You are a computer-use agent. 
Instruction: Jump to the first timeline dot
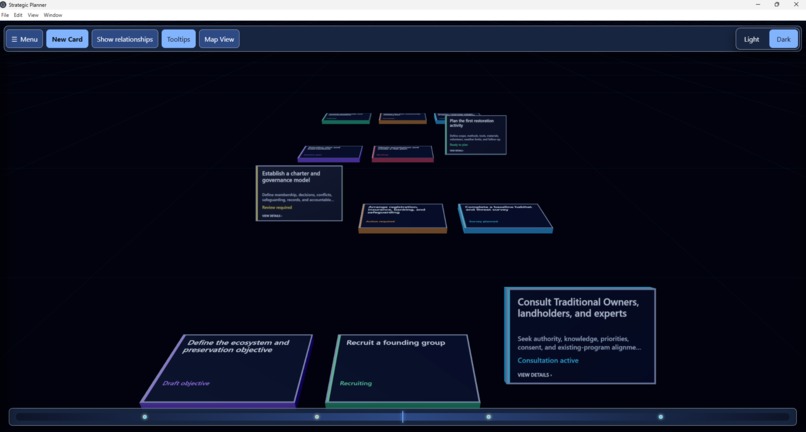coord(144,417)
